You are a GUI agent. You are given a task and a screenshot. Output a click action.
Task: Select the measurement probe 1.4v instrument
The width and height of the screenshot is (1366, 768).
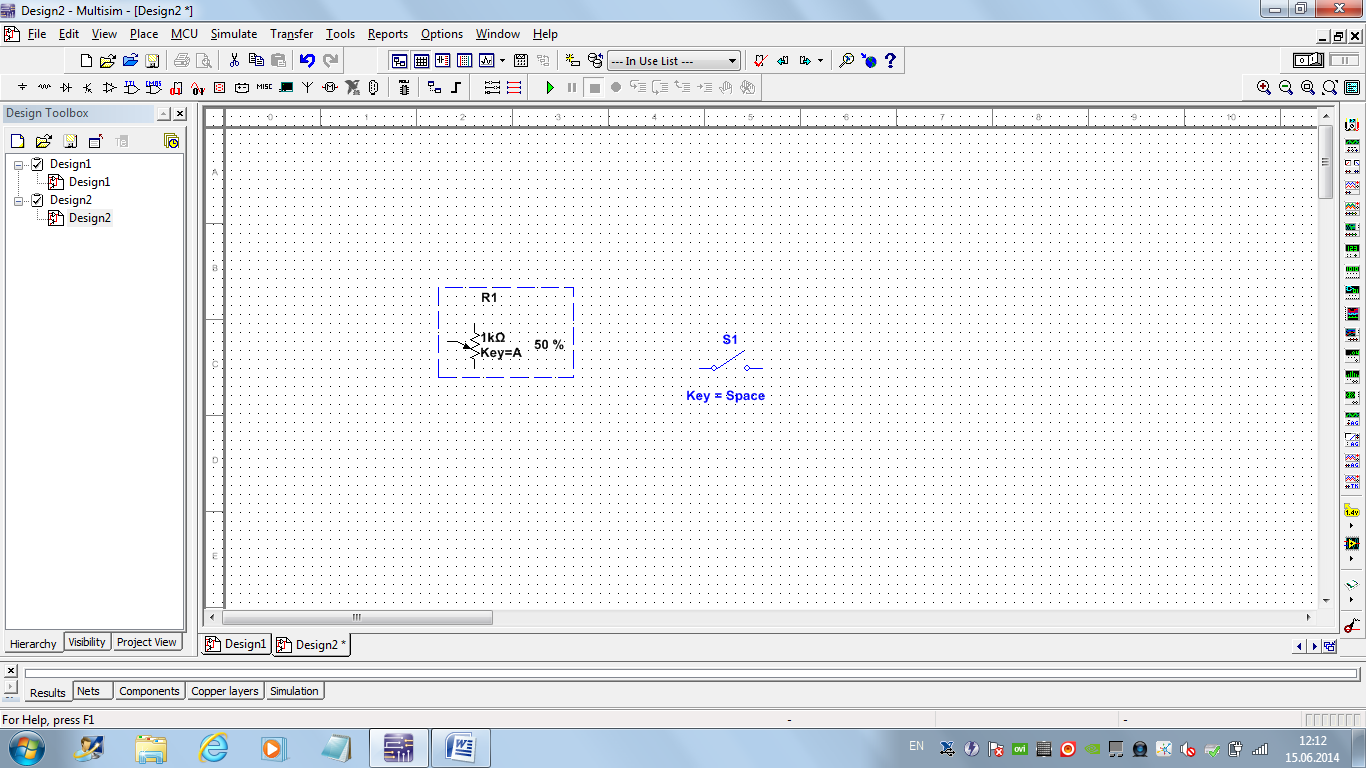tap(1352, 511)
